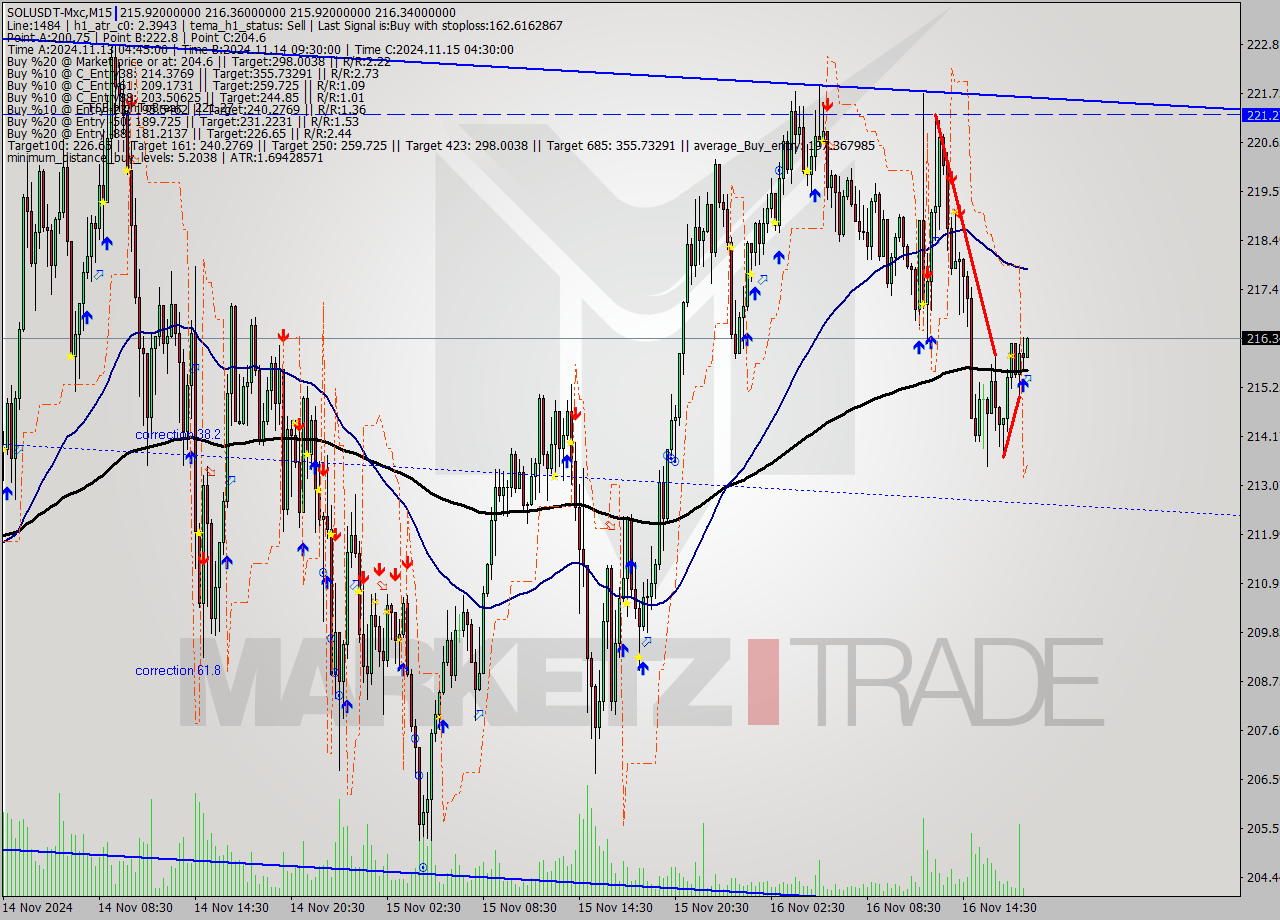This screenshot has height=920, width=1280.
Task: Click the 'correction 38.2' chart label
Action: 178,435
